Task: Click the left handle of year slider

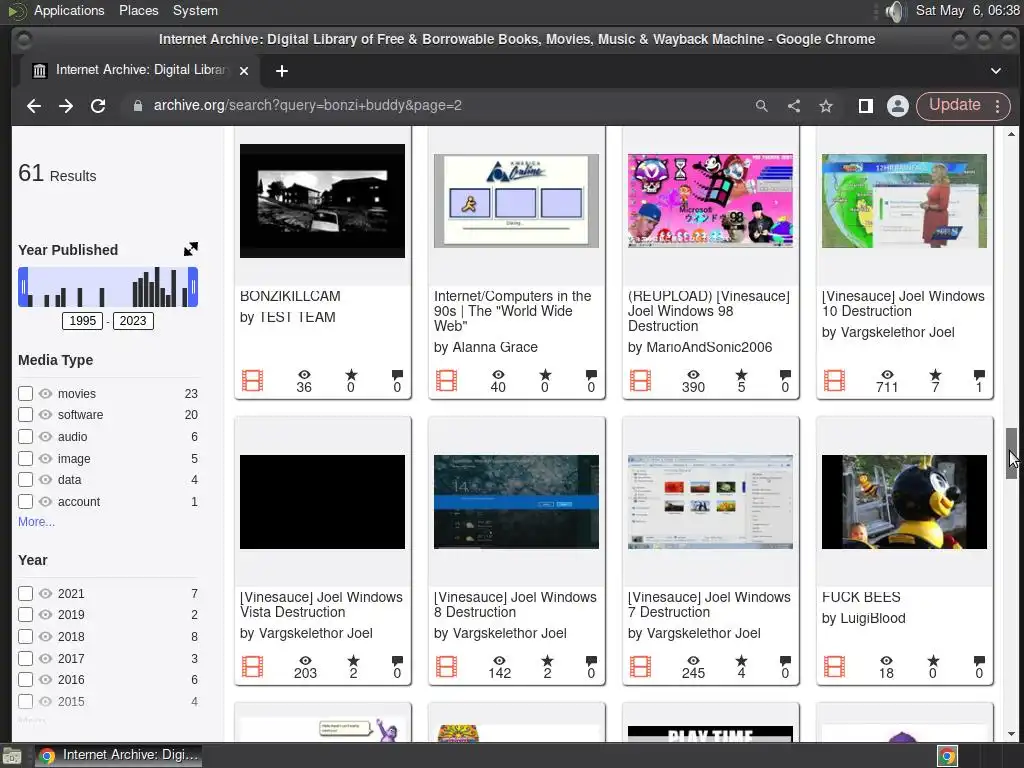Action: 24,287
